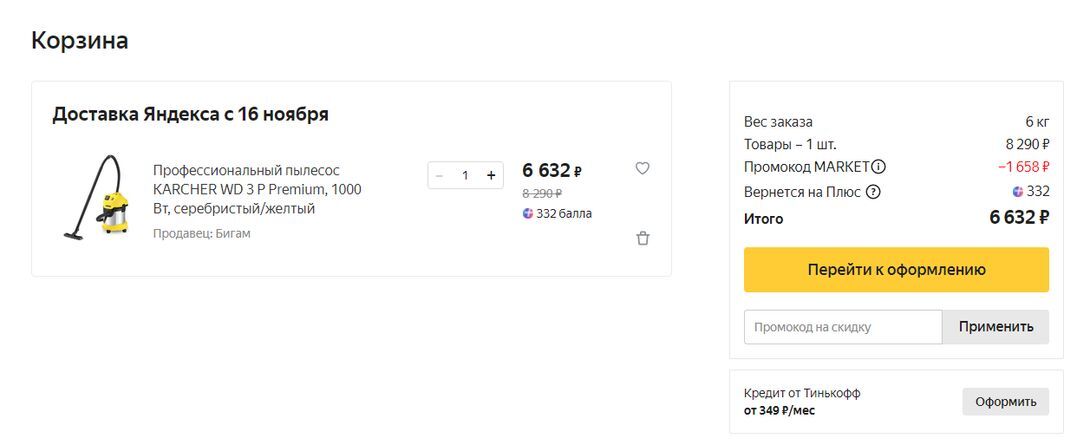Viewport: 1090px width, 445px height.
Task: Click seller name Продавец: Бигам
Action: point(202,234)
